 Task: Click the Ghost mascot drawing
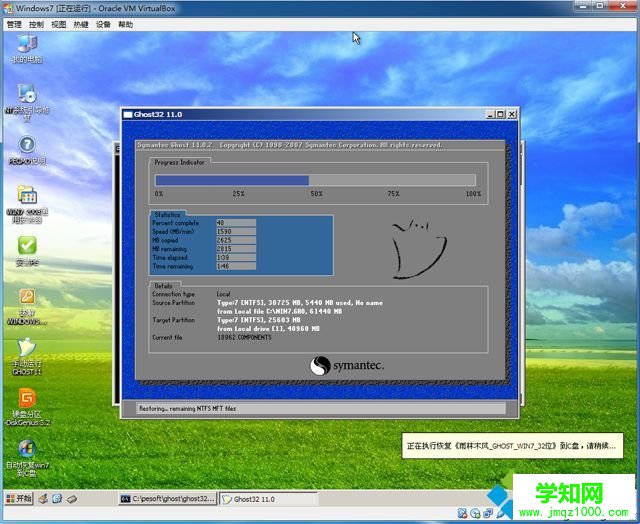click(x=419, y=250)
